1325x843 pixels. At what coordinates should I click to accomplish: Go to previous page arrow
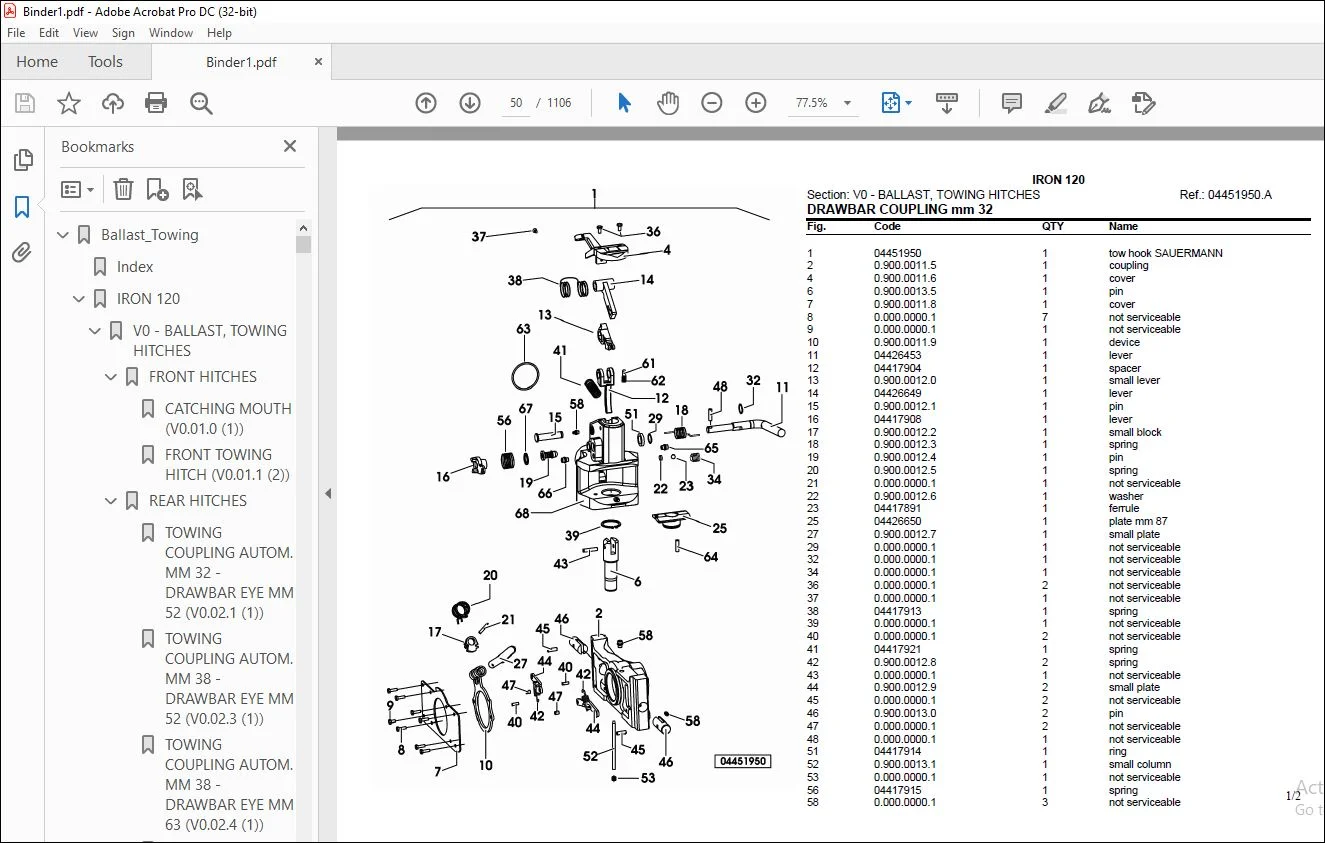pyautogui.click(x=426, y=103)
